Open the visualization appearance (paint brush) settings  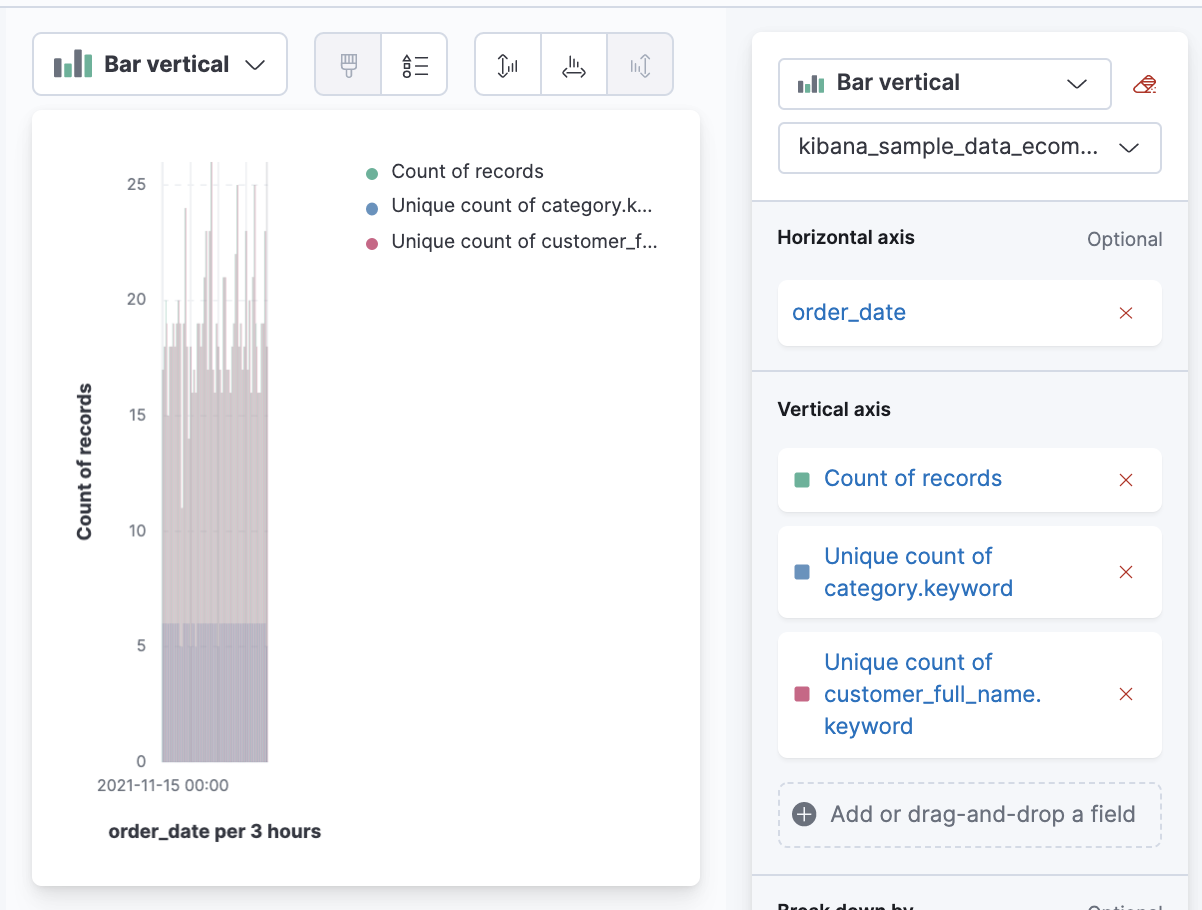[x=347, y=63]
